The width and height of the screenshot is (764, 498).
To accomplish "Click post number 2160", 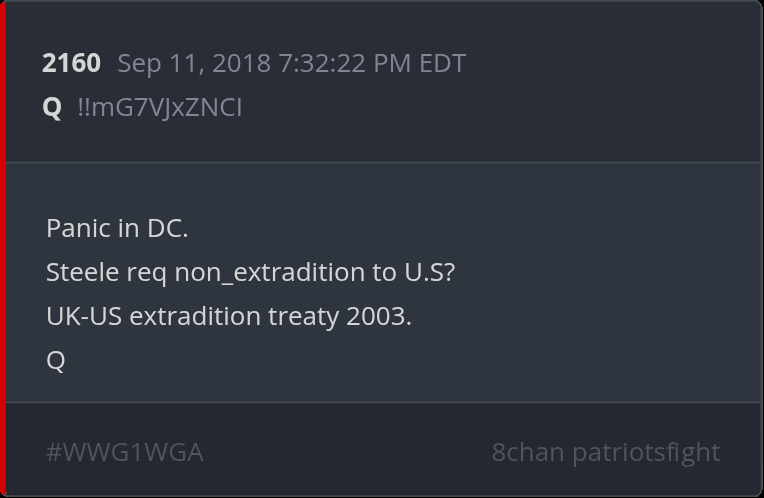I will [71, 64].
